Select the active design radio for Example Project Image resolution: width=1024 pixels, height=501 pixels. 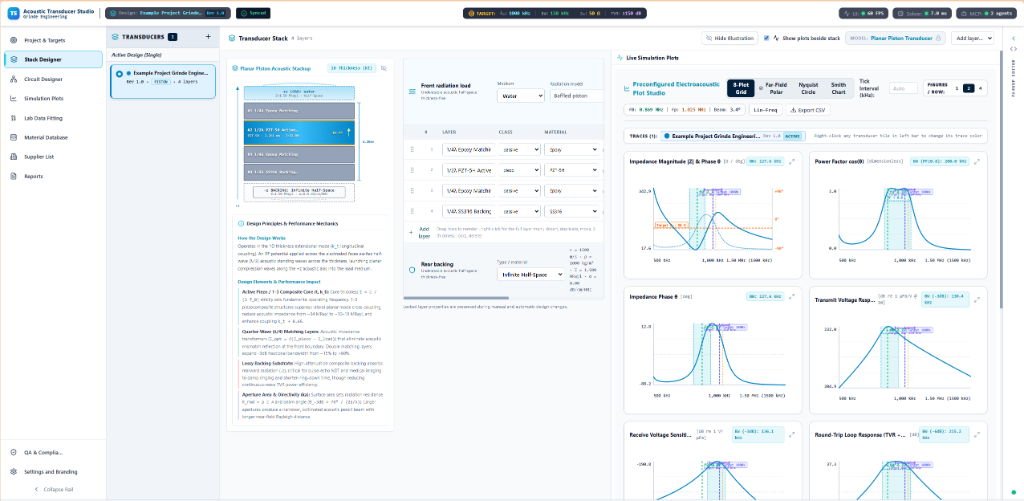coord(119,74)
